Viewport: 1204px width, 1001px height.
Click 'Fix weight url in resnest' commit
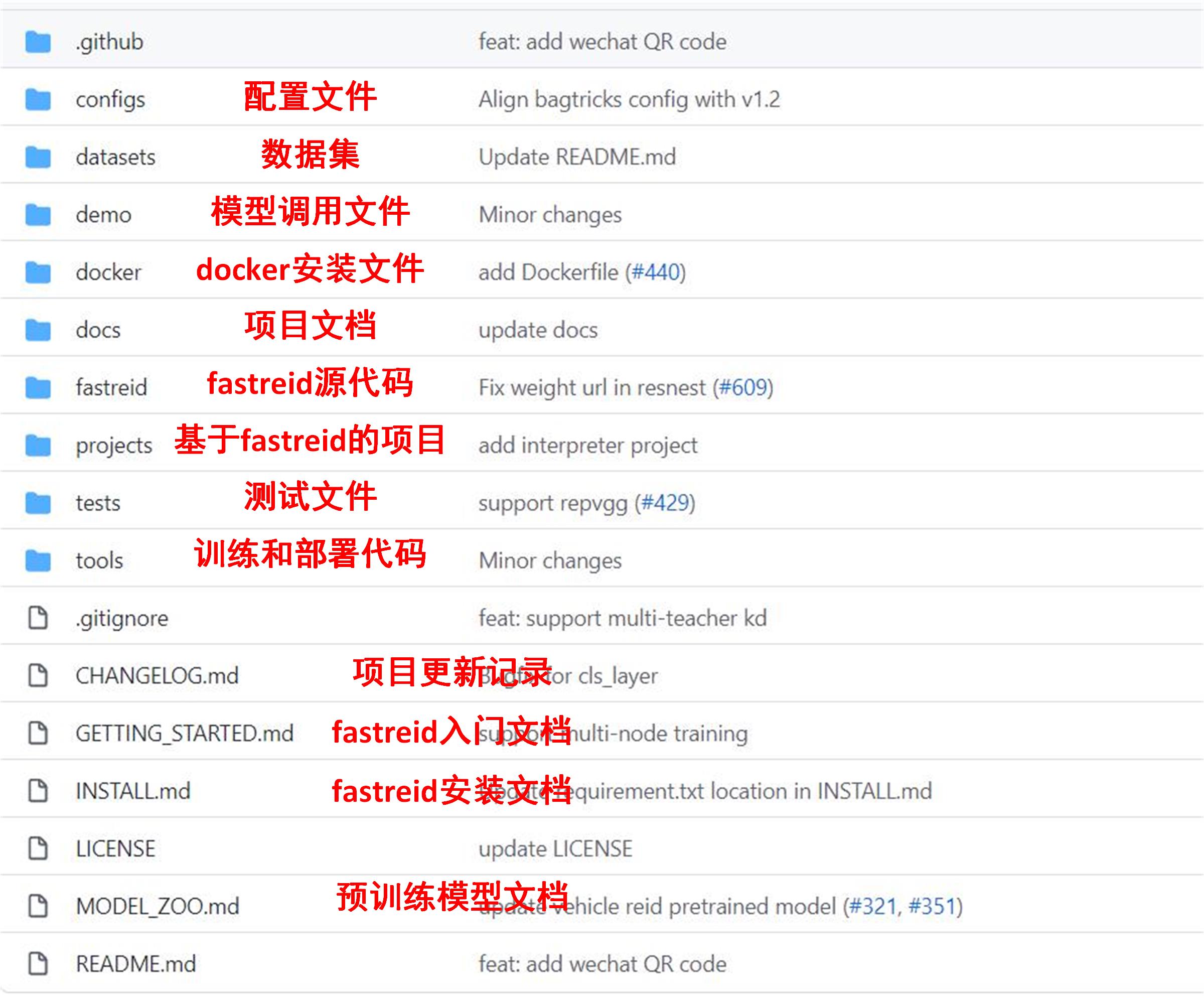pos(591,388)
